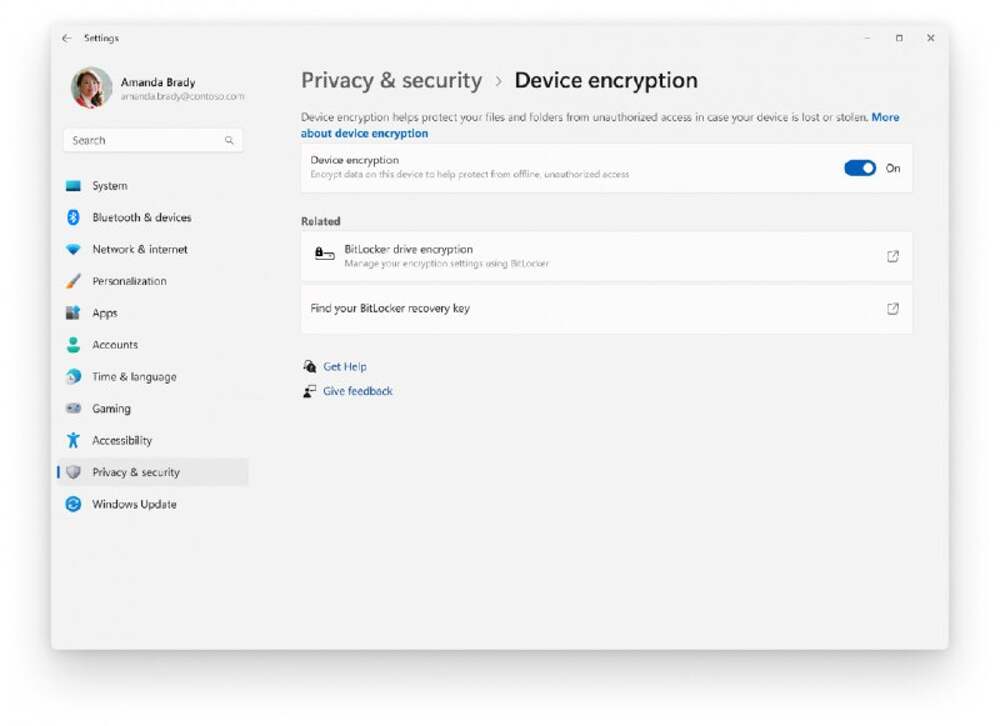Open external link icon for BitLocker recovery key
The height and width of the screenshot is (726, 1000).
click(893, 309)
